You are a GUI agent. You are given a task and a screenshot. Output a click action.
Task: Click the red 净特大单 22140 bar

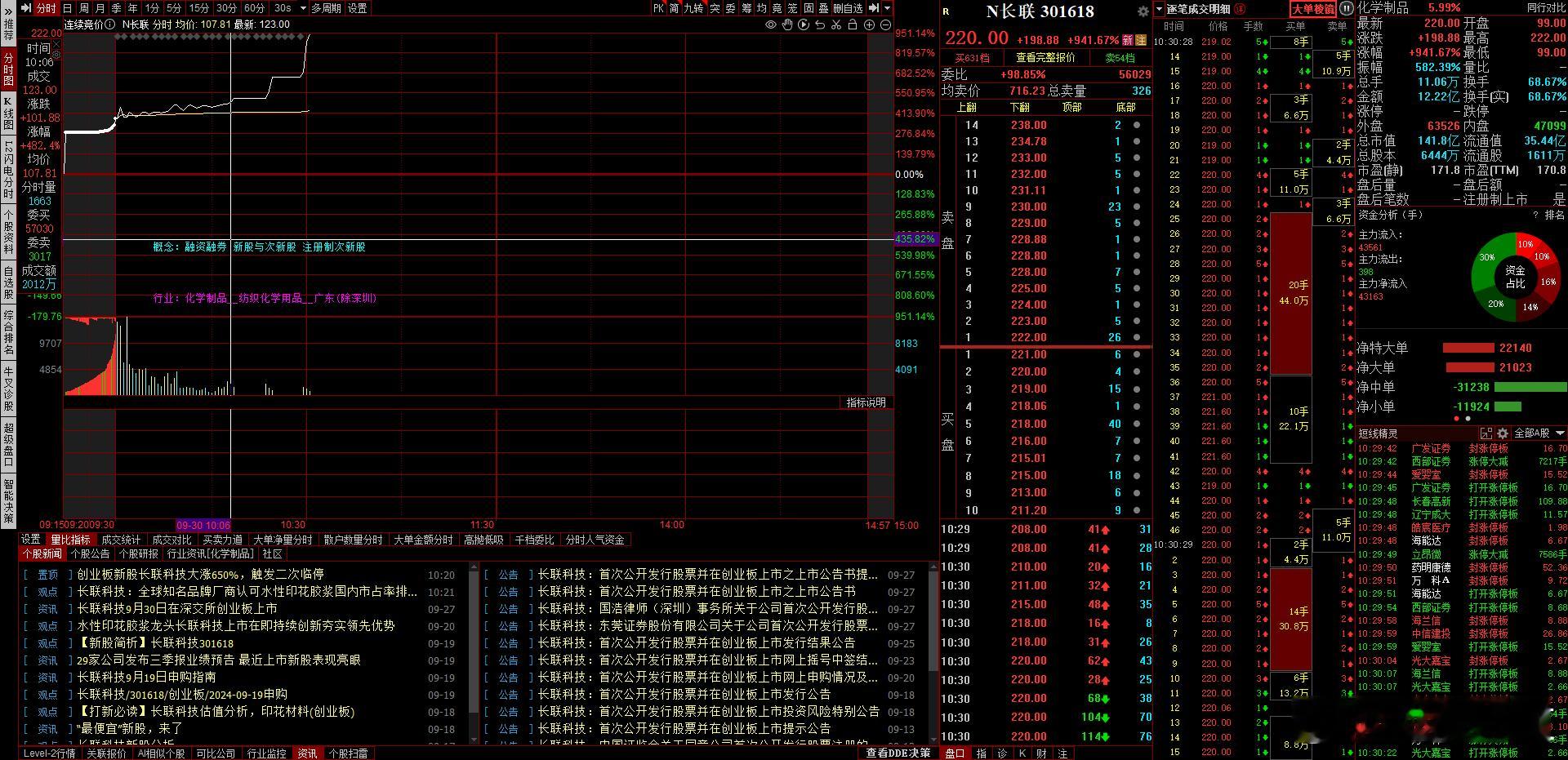1468,348
